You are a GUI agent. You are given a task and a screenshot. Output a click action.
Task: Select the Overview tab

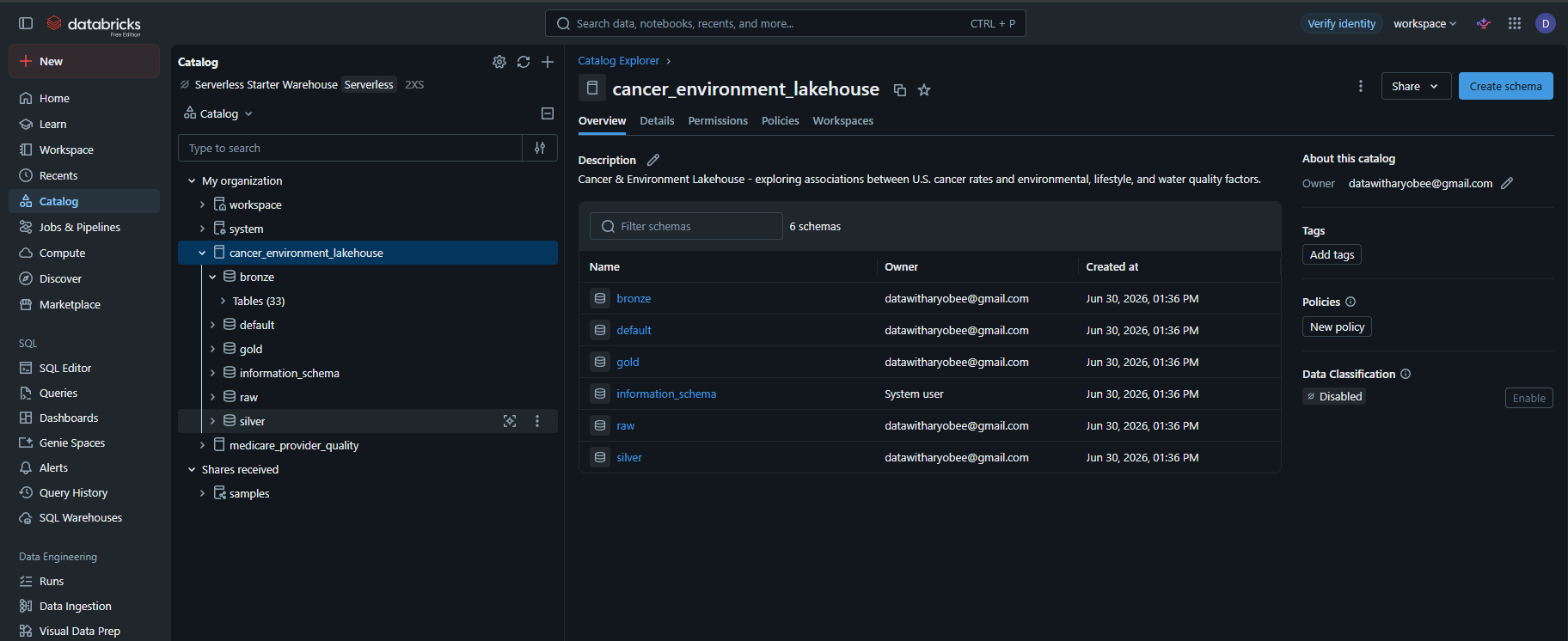(x=602, y=121)
